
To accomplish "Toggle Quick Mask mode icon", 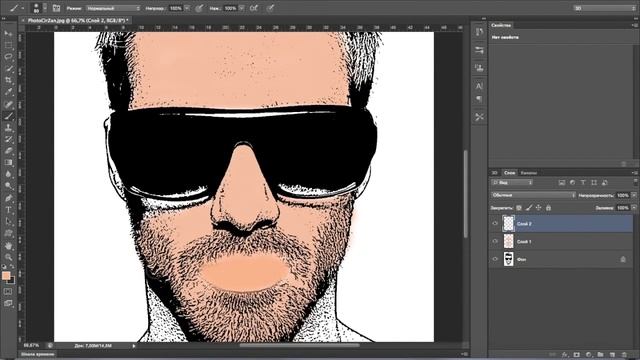I will point(8,291).
